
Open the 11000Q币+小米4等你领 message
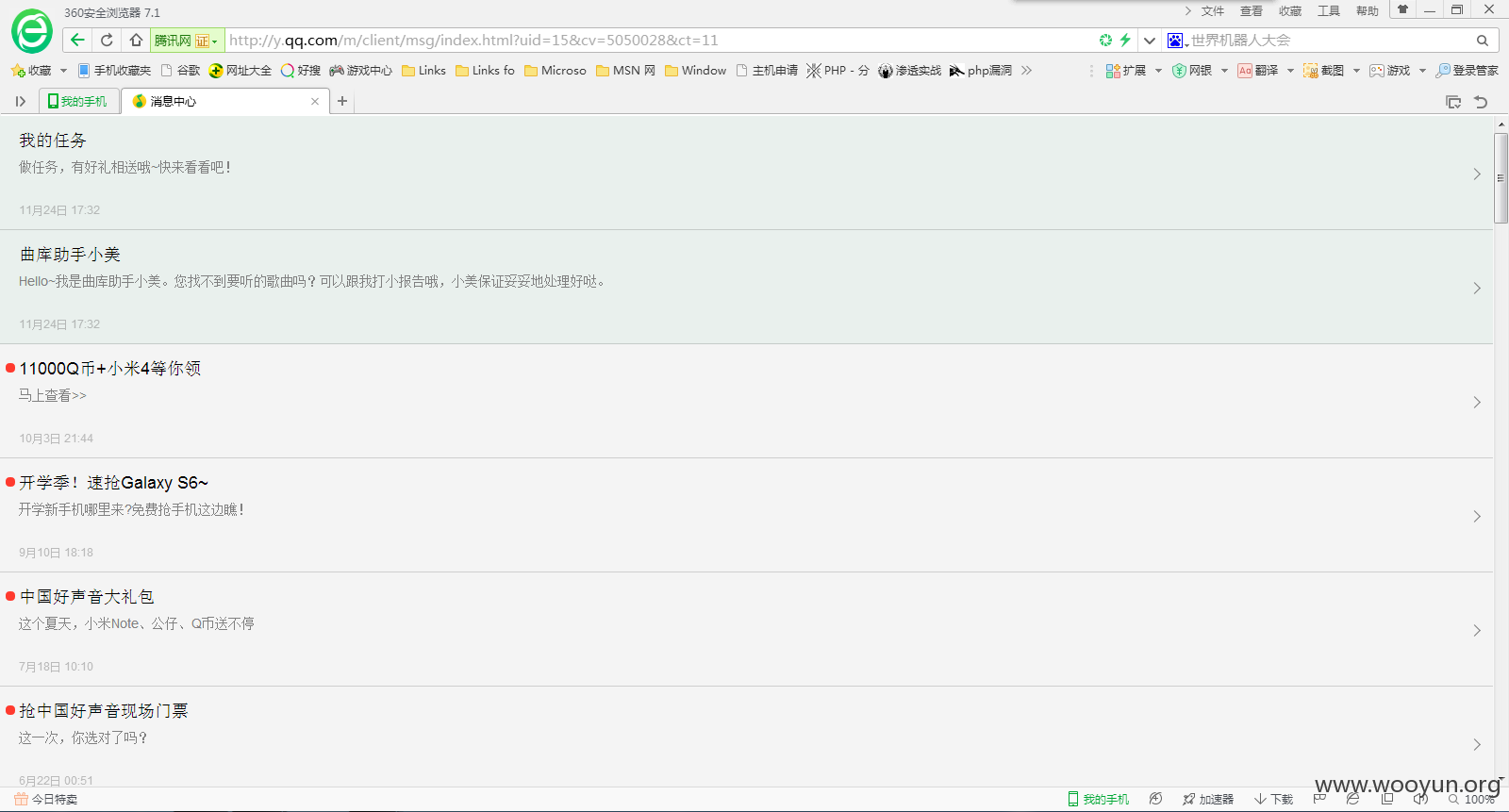[x=746, y=401]
